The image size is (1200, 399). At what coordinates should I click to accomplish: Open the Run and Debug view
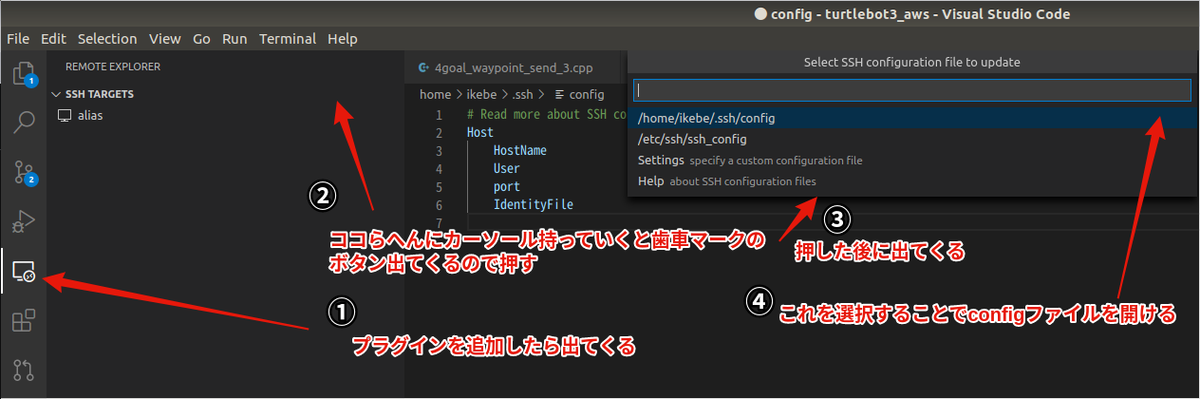point(23,220)
